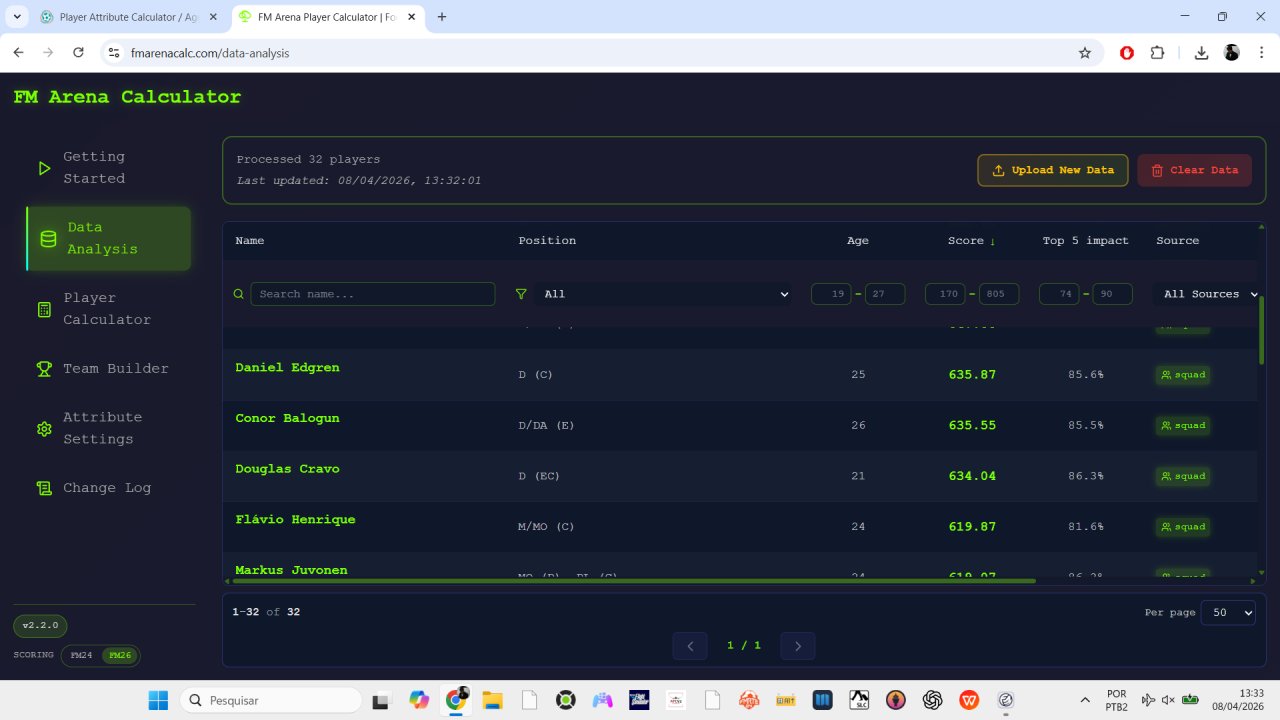Open the Chrome three-dot menu
The height and width of the screenshot is (720, 1280).
click(1260, 53)
